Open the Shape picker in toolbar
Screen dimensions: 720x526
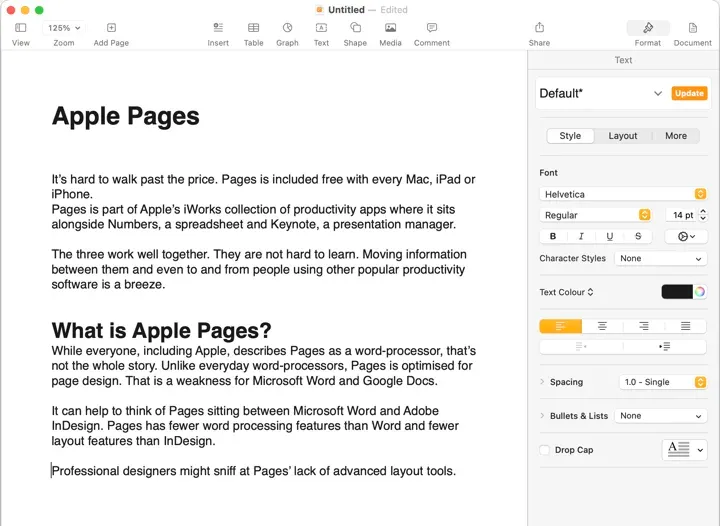pos(355,28)
